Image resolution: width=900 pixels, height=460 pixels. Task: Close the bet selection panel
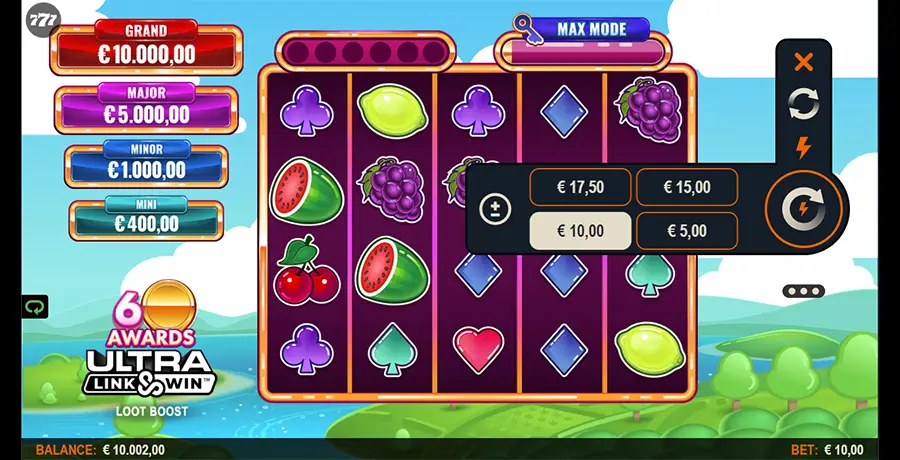click(803, 62)
